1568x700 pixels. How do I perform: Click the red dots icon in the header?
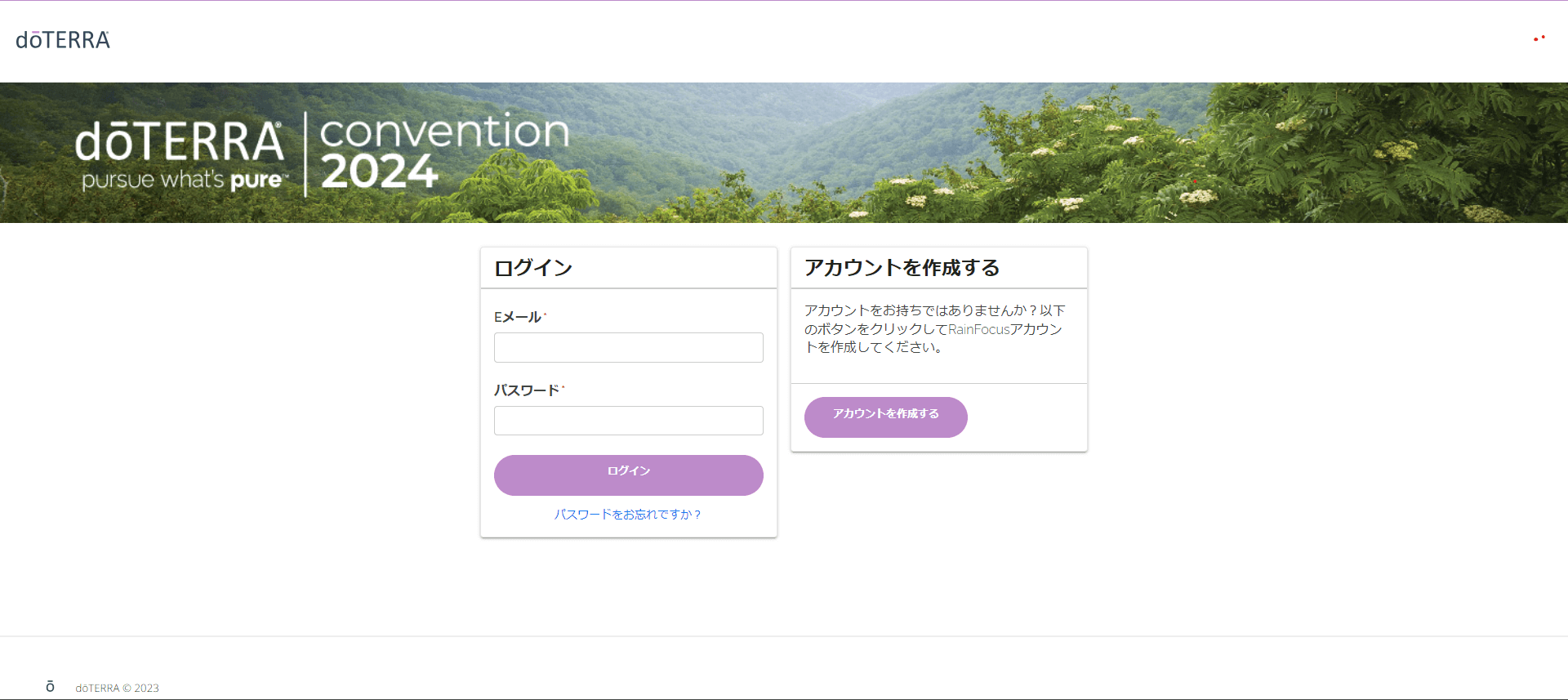click(1539, 38)
